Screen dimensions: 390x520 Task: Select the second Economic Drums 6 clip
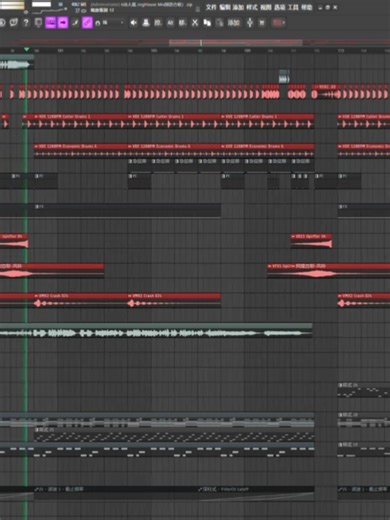(174, 151)
